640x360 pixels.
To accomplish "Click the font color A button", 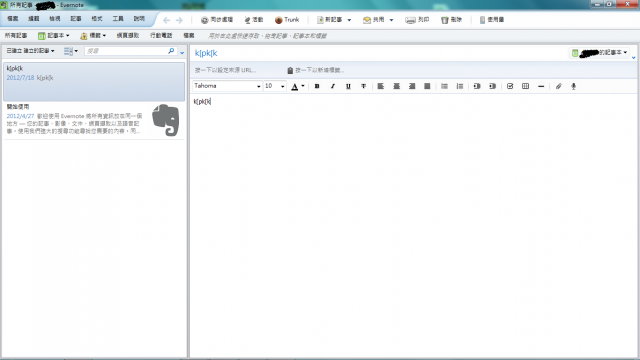I will coord(295,86).
